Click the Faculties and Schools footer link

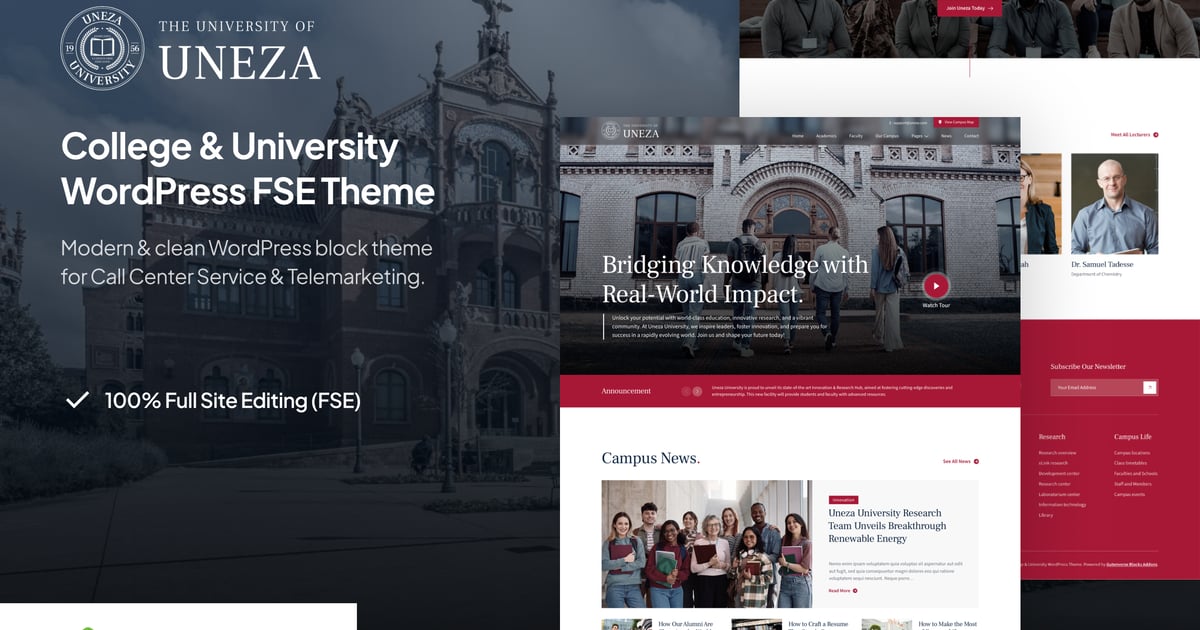[1136, 473]
